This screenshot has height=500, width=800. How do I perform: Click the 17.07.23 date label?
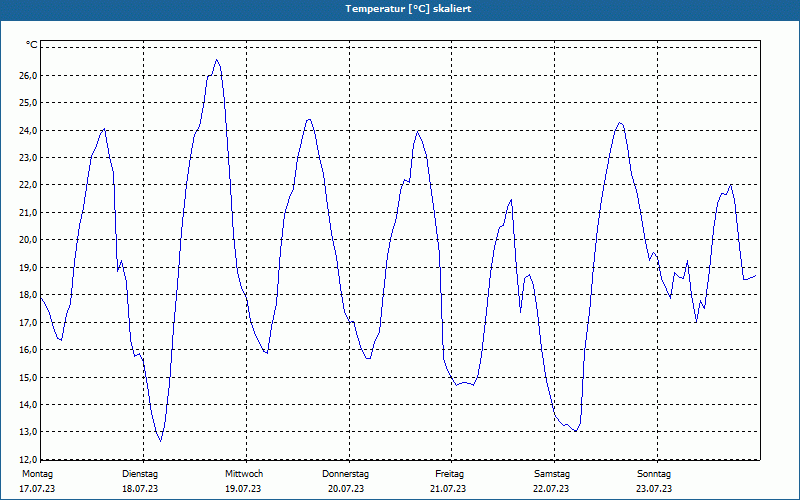click(x=37, y=489)
